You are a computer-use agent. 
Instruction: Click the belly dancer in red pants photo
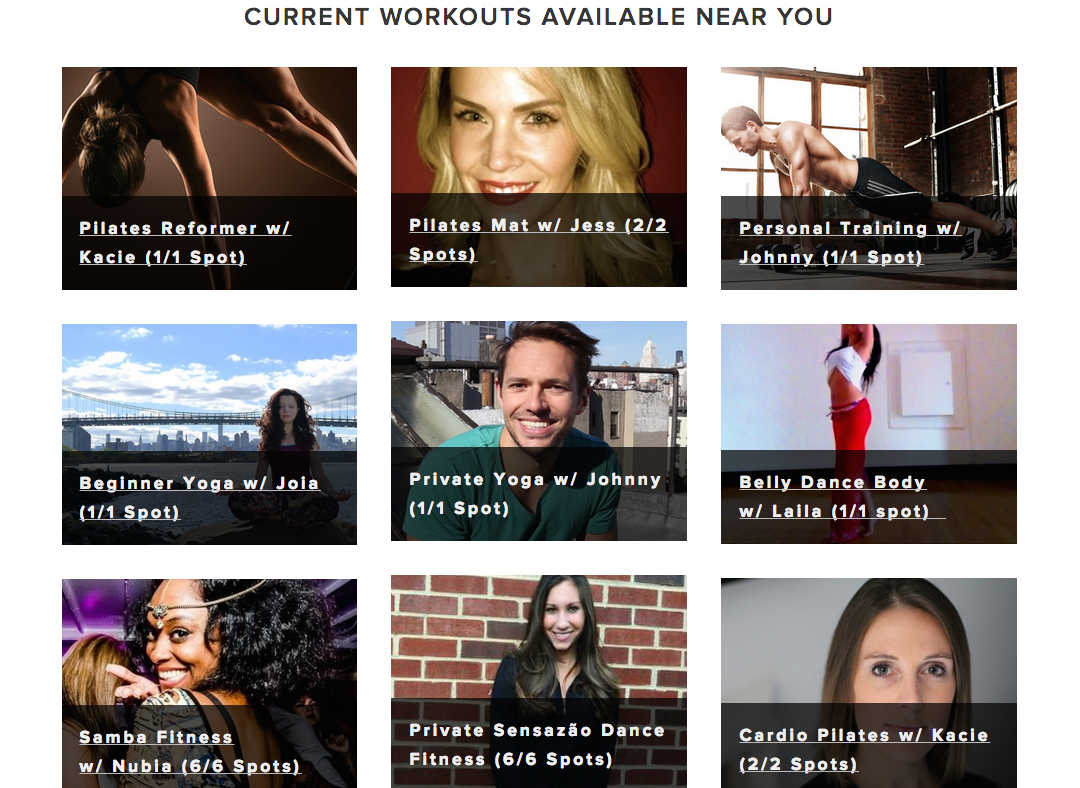(869, 387)
